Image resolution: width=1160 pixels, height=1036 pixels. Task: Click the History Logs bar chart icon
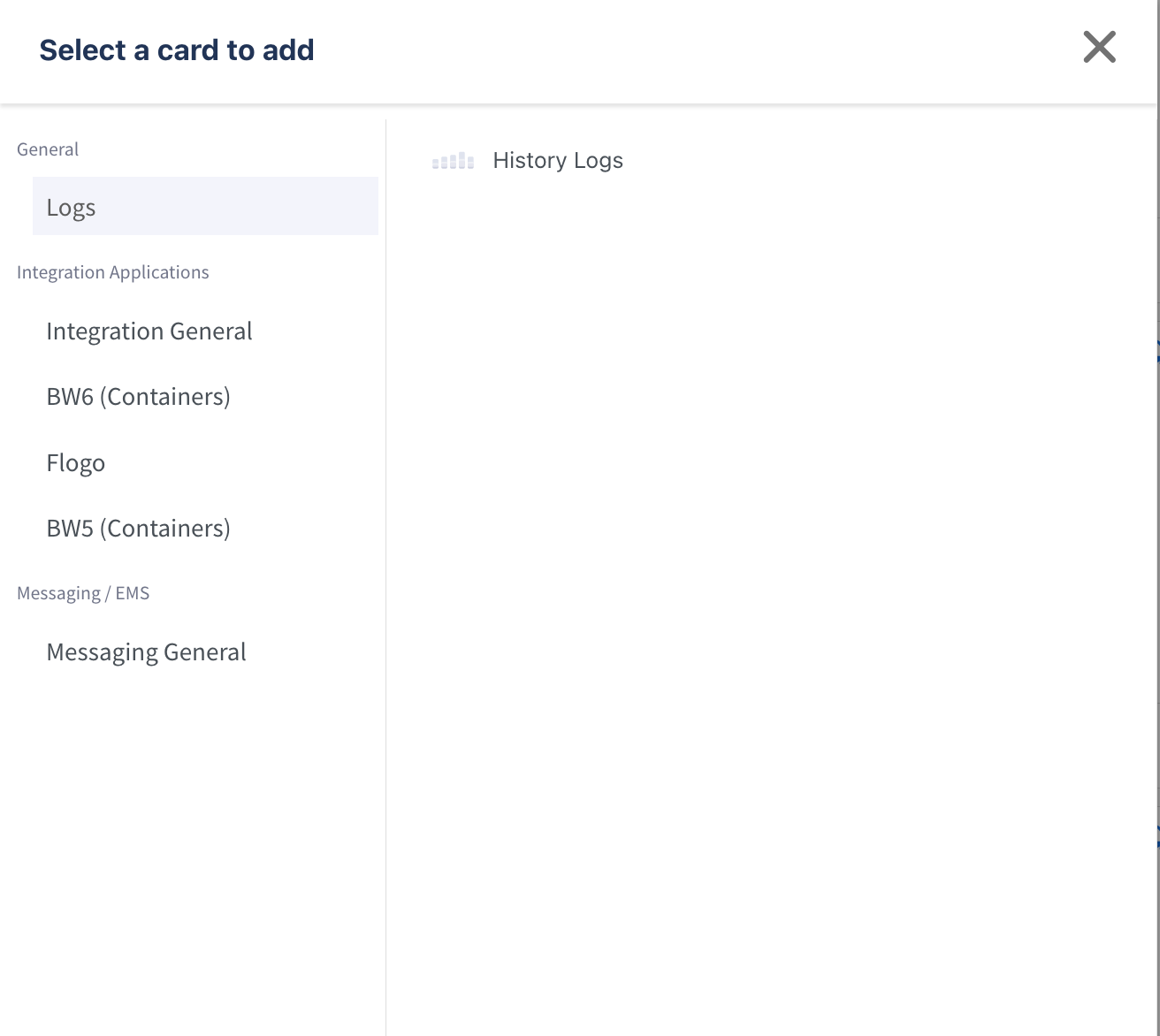[453, 161]
